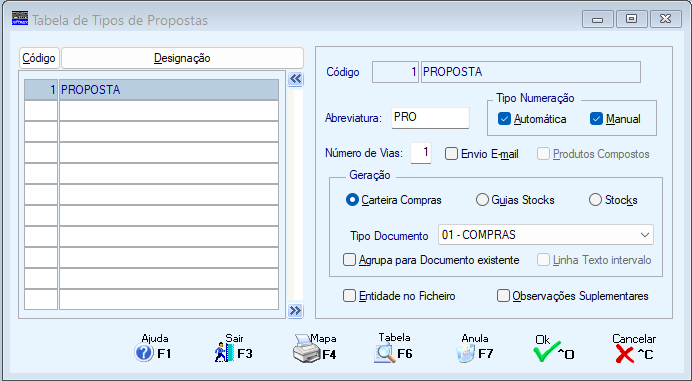Viewport: 692px width, 381px height.
Task: Enable the Entidade no Ficheiro checkbox
Action: point(350,296)
